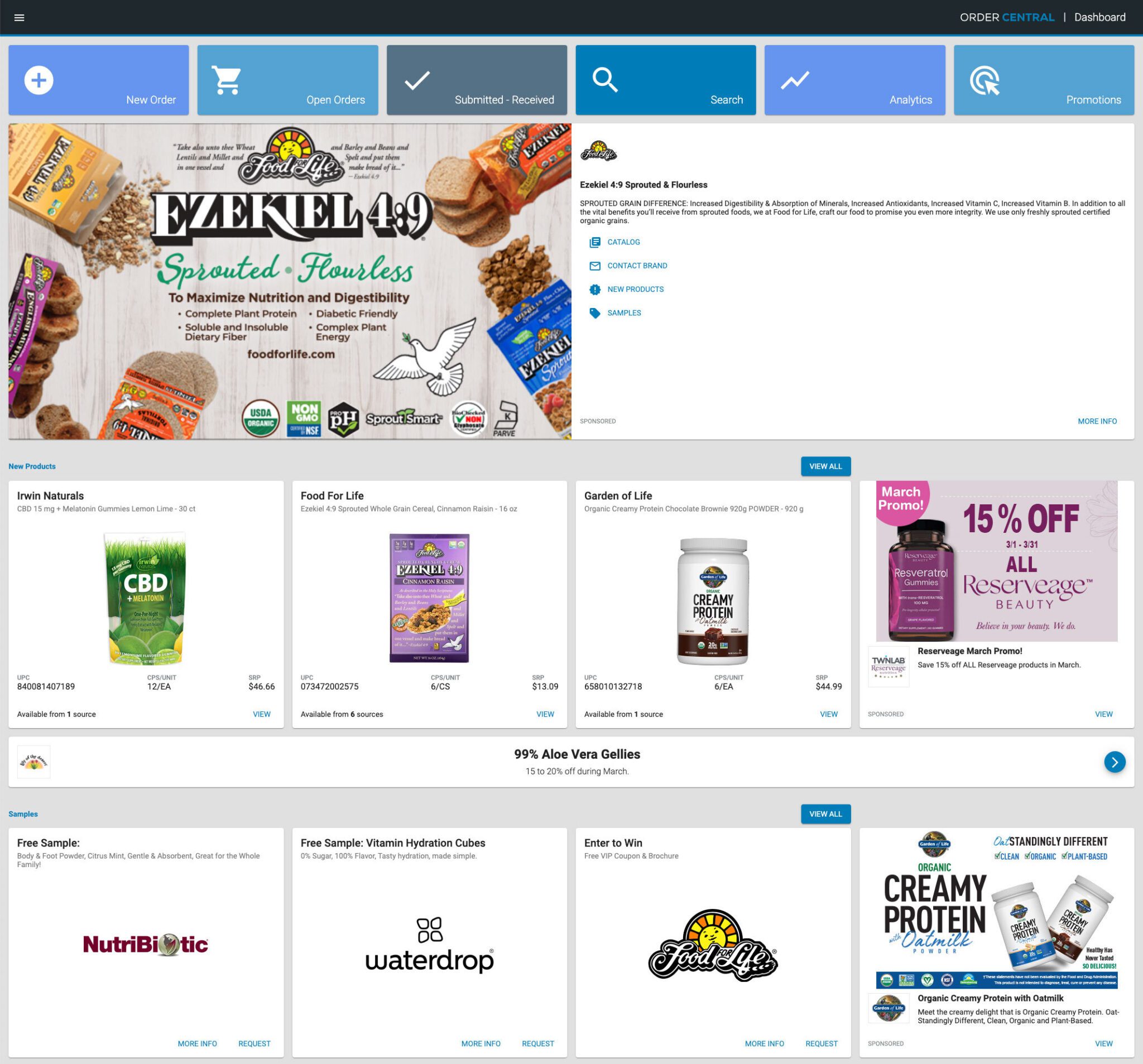Expand the More Info for Ezekiel product
Viewport: 1143px width, 1064px height.
click(x=1097, y=421)
